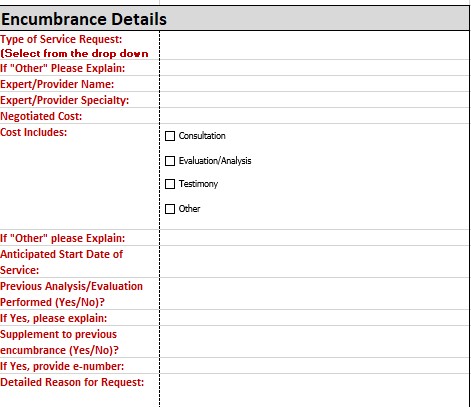Select the Supplement to previous encumbrance answer cell
The width and height of the screenshot is (471, 407).
pyautogui.click(x=314, y=342)
